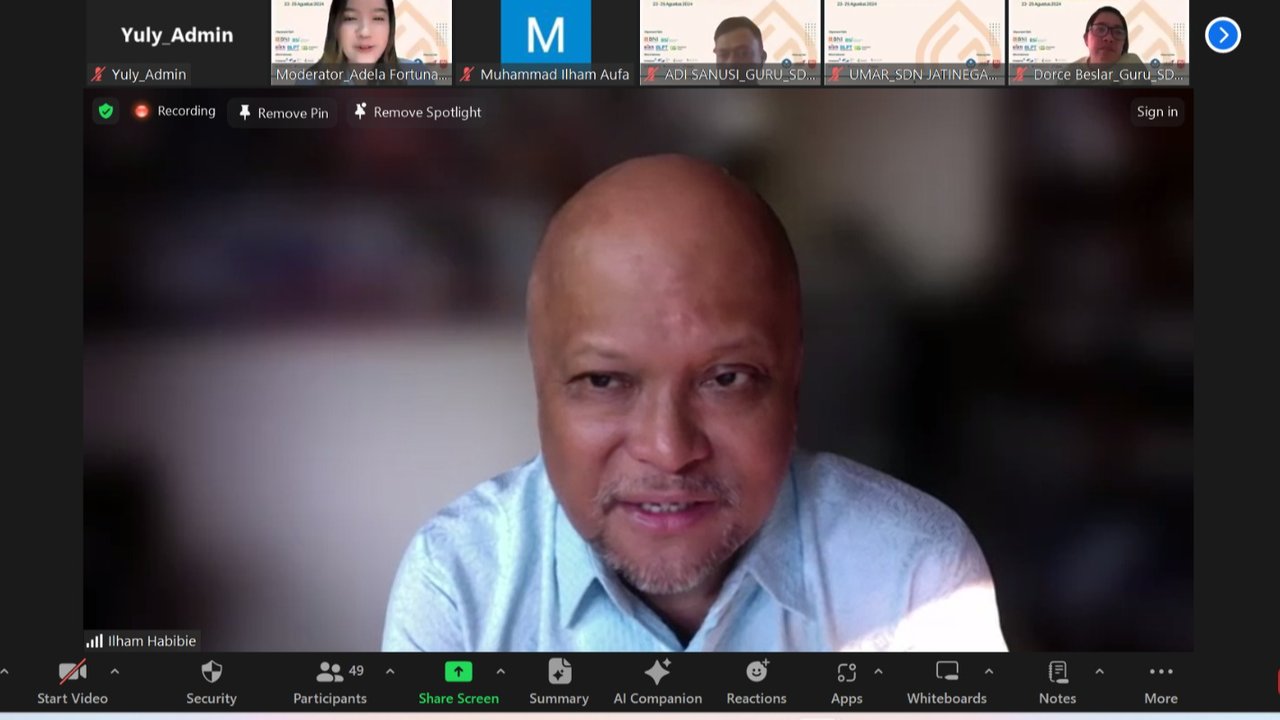Screen dimensions: 1280x720
Task: Show next page of participant thumbnails
Action: 1222,35
